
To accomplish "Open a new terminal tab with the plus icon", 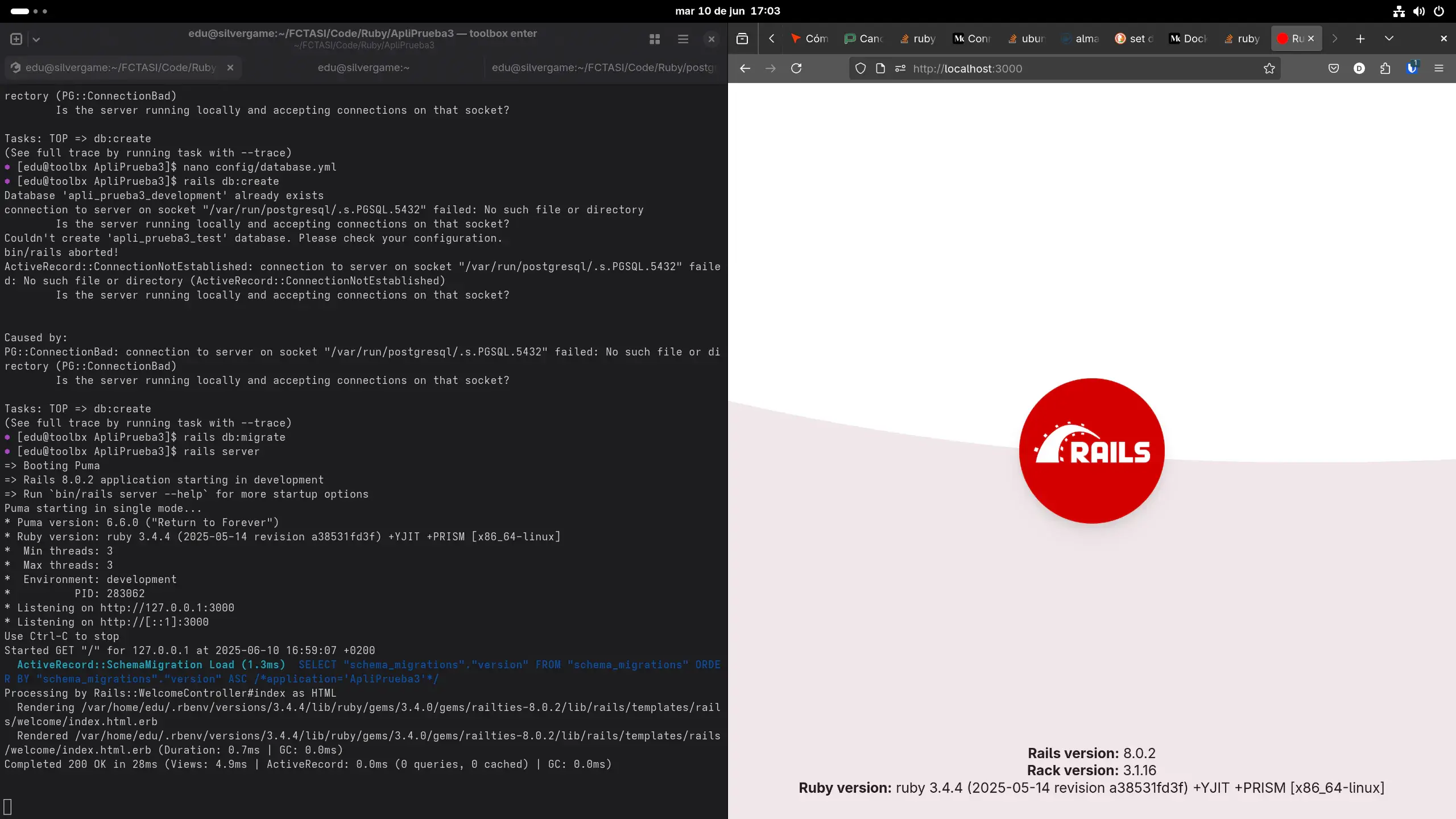I will 16,39.
